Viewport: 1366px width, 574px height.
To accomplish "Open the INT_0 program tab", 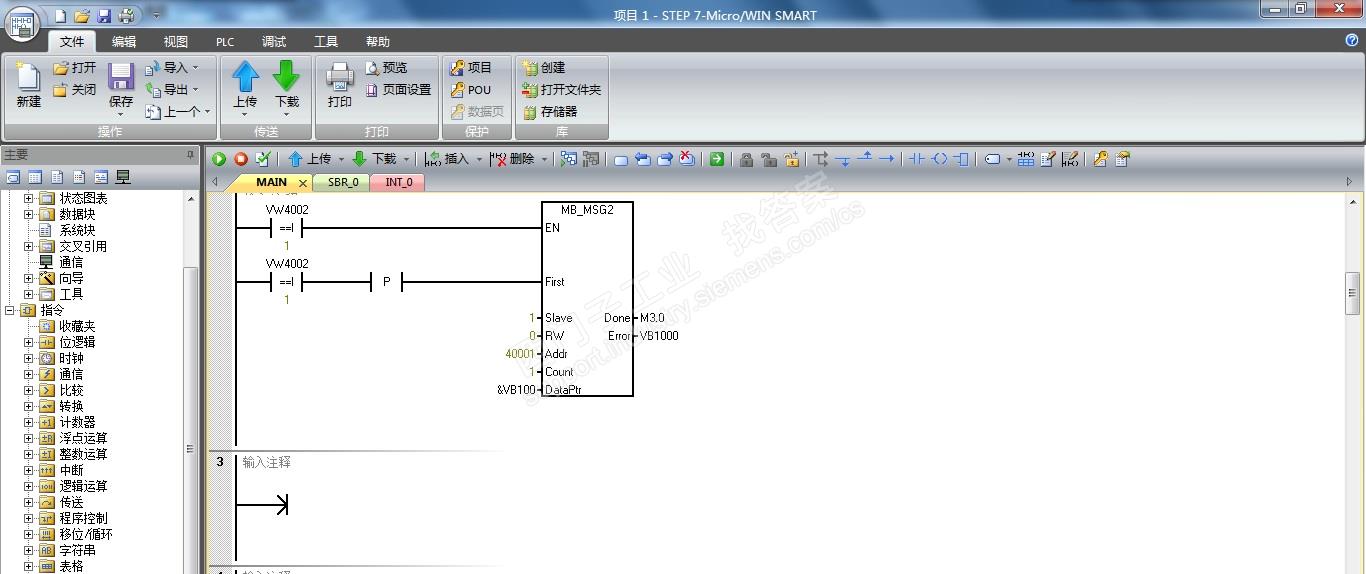I will point(399,182).
